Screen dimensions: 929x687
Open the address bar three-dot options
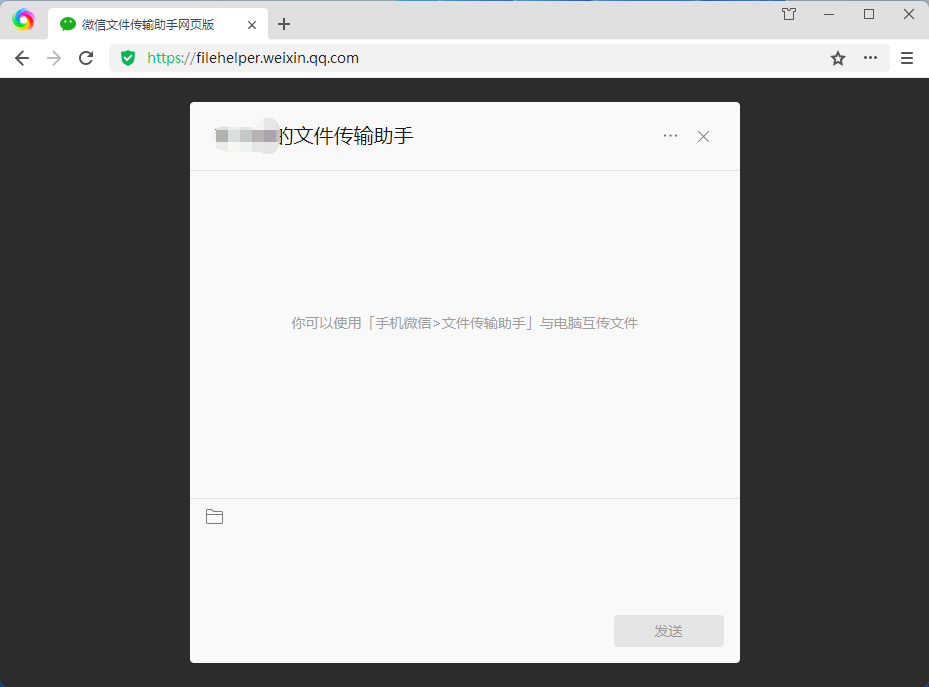pyautogui.click(x=870, y=57)
